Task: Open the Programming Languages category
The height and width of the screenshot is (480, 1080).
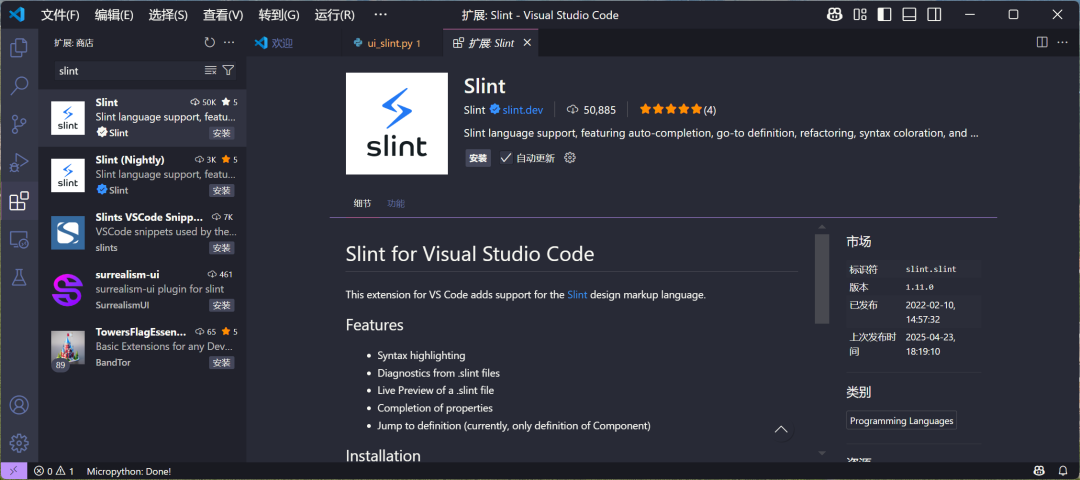Action: point(902,421)
